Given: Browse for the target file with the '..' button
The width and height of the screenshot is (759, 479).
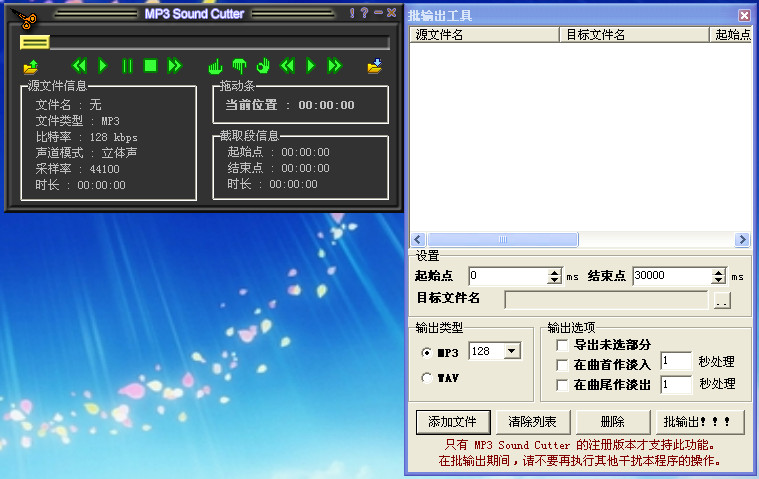Looking at the screenshot, I should pyautogui.click(x=722, y=300).
